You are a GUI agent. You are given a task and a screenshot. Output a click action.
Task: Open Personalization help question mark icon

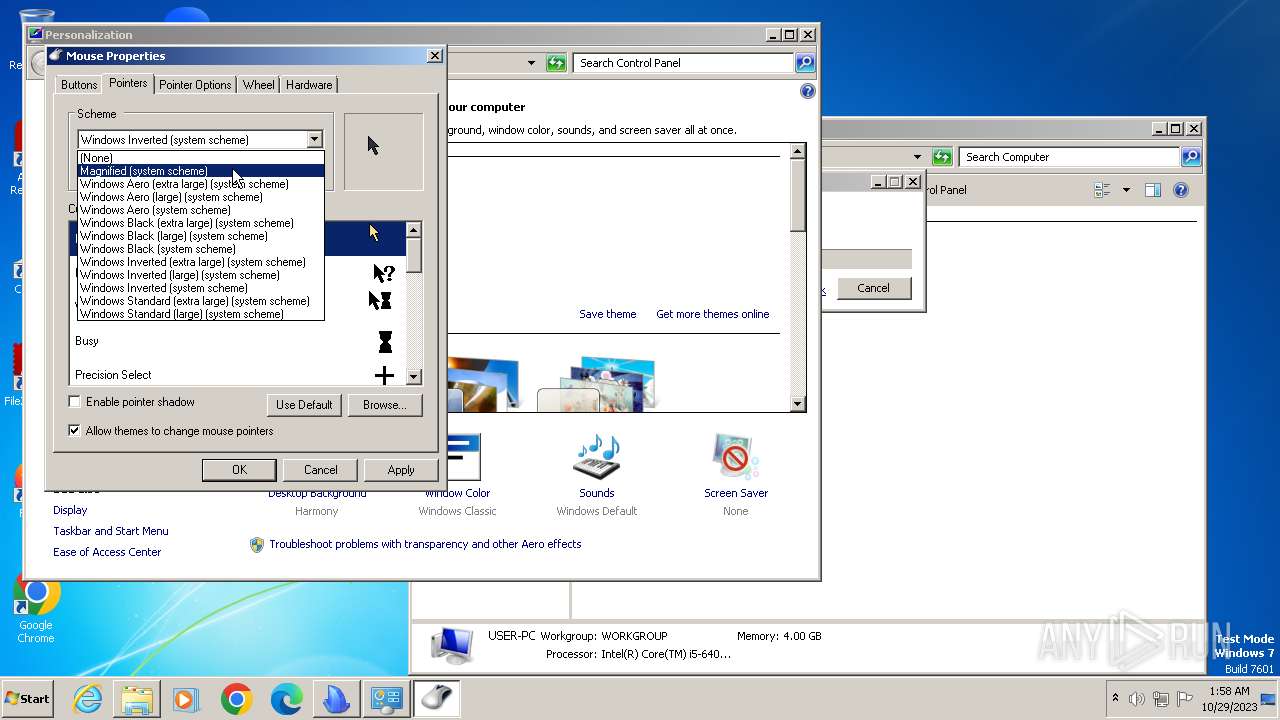click(808, 91)
